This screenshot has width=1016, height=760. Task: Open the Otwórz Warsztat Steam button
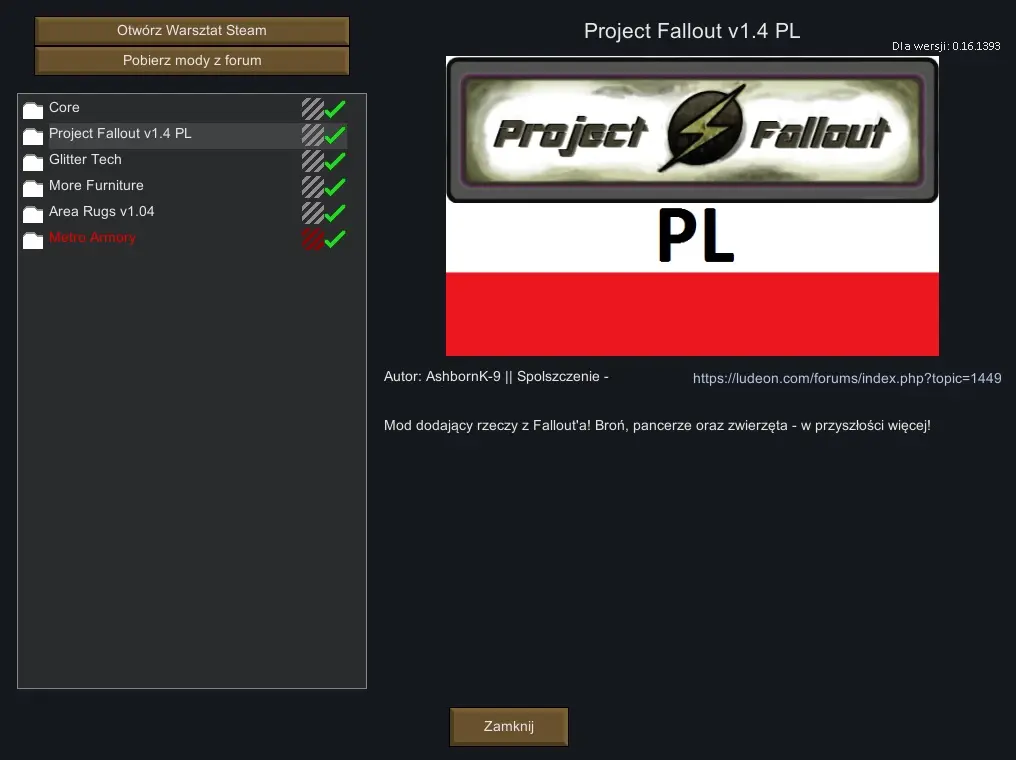192,30
